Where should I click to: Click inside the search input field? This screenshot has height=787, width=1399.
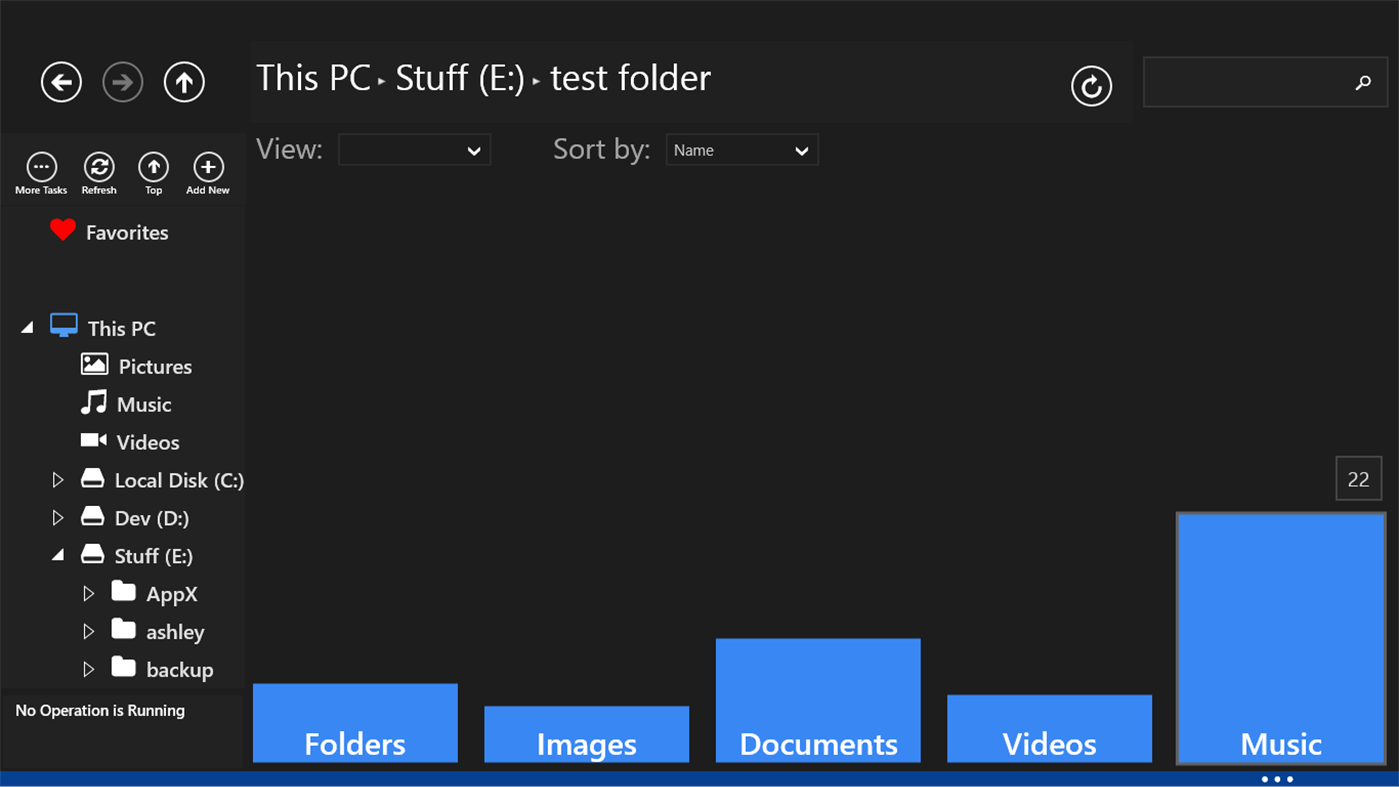[x=1250, y=83]
